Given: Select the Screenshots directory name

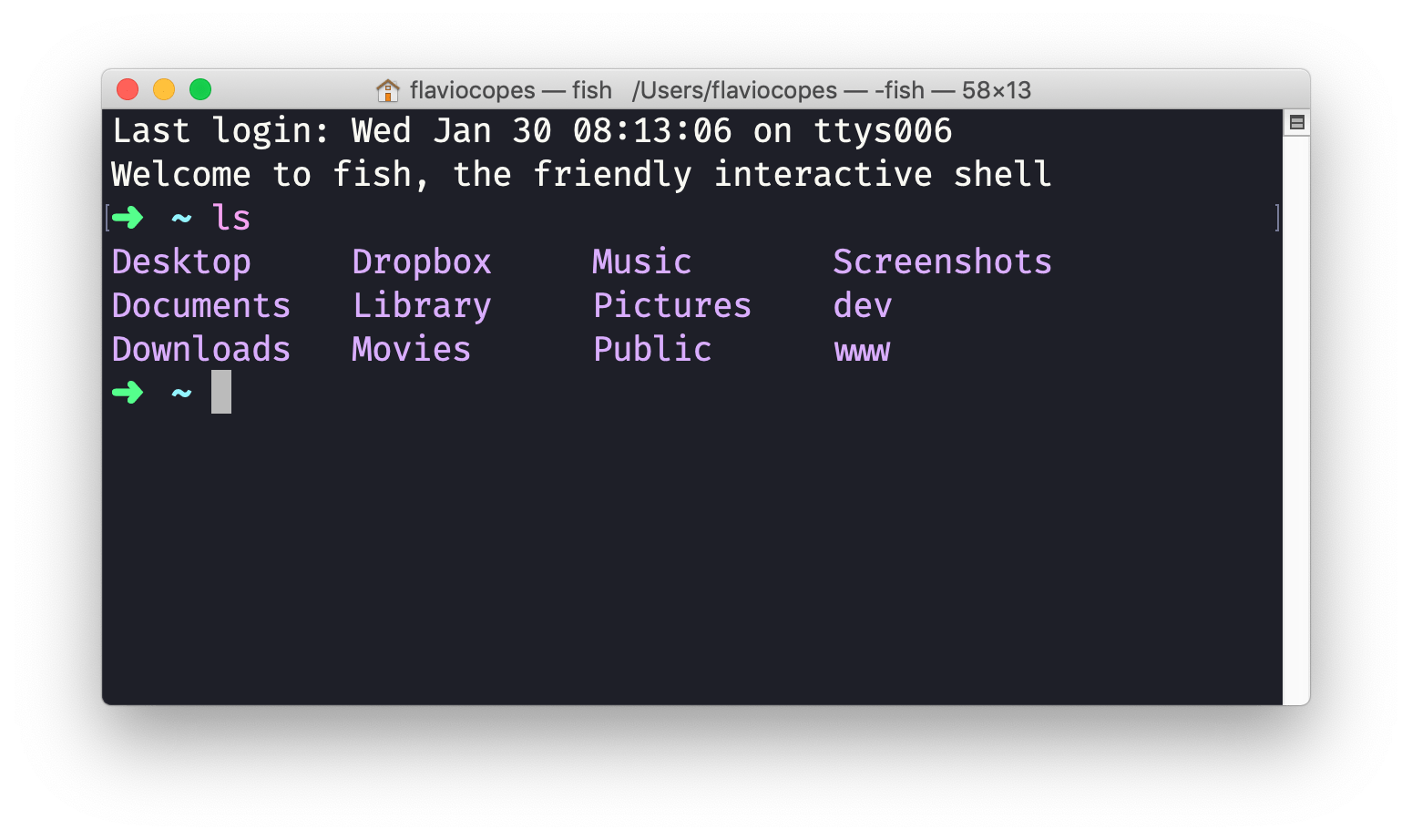Looking at the screenshot, I should click(x=942, y=261).
